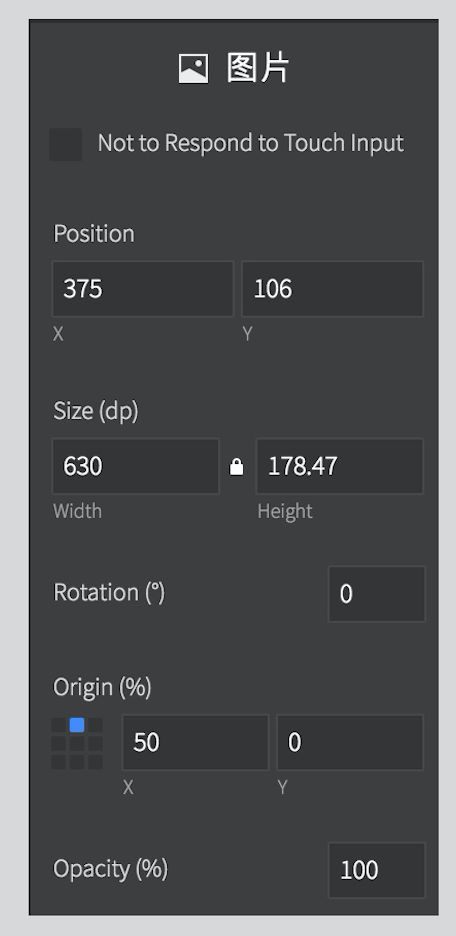Viewport: 456px width, 936px height.
Task: Click the Origin X field showing 50
Action: coord(195,743)
